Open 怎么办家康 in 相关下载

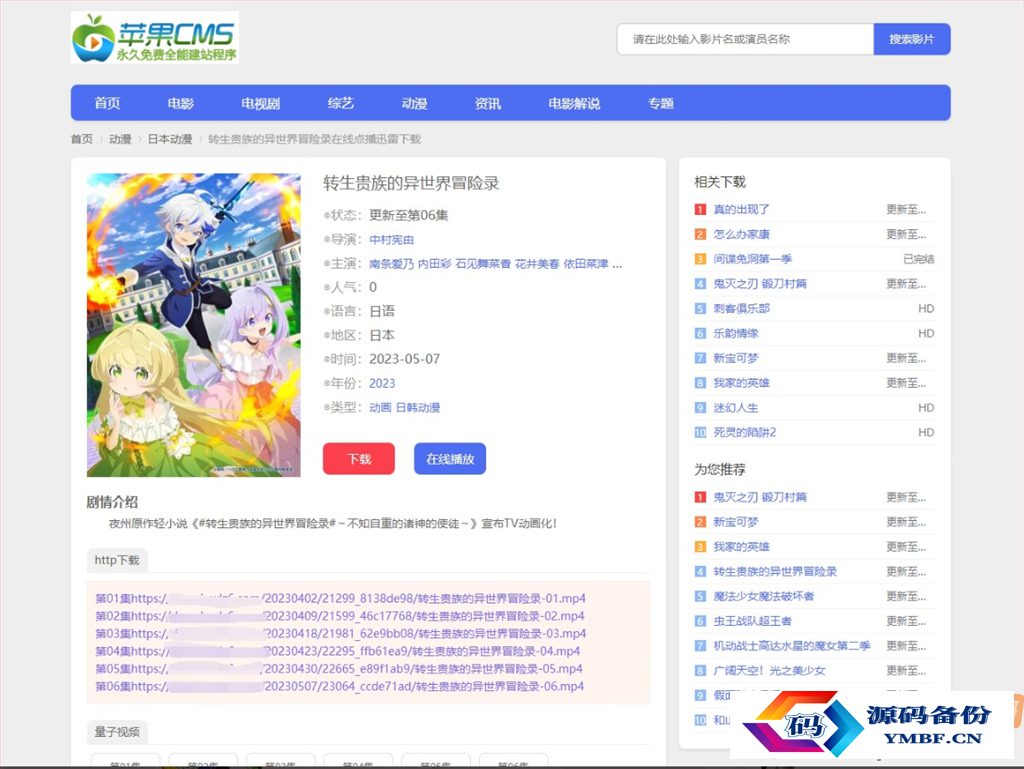click(x=741, y=234)
